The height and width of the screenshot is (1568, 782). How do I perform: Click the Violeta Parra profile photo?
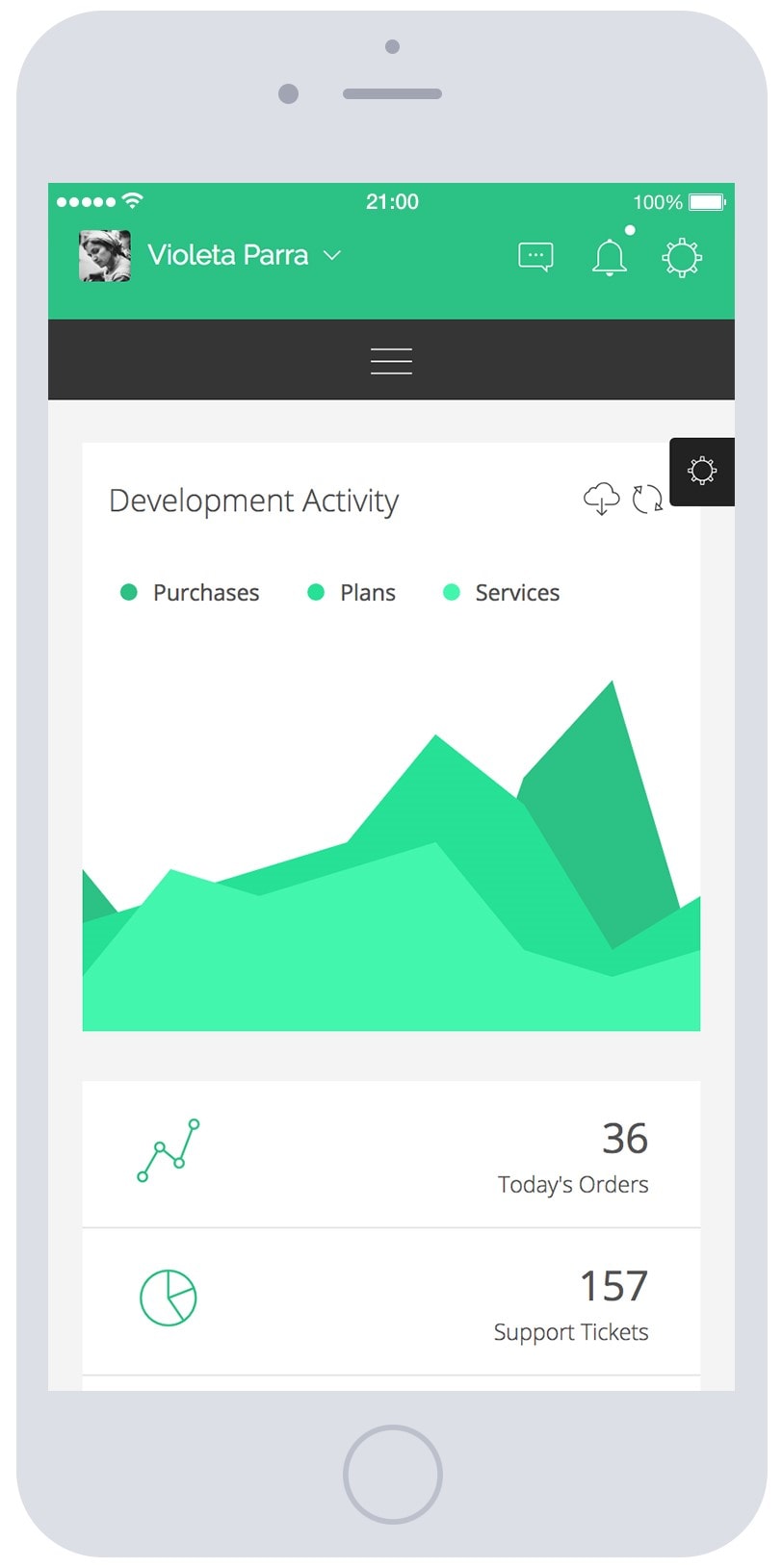pos(104,255)
